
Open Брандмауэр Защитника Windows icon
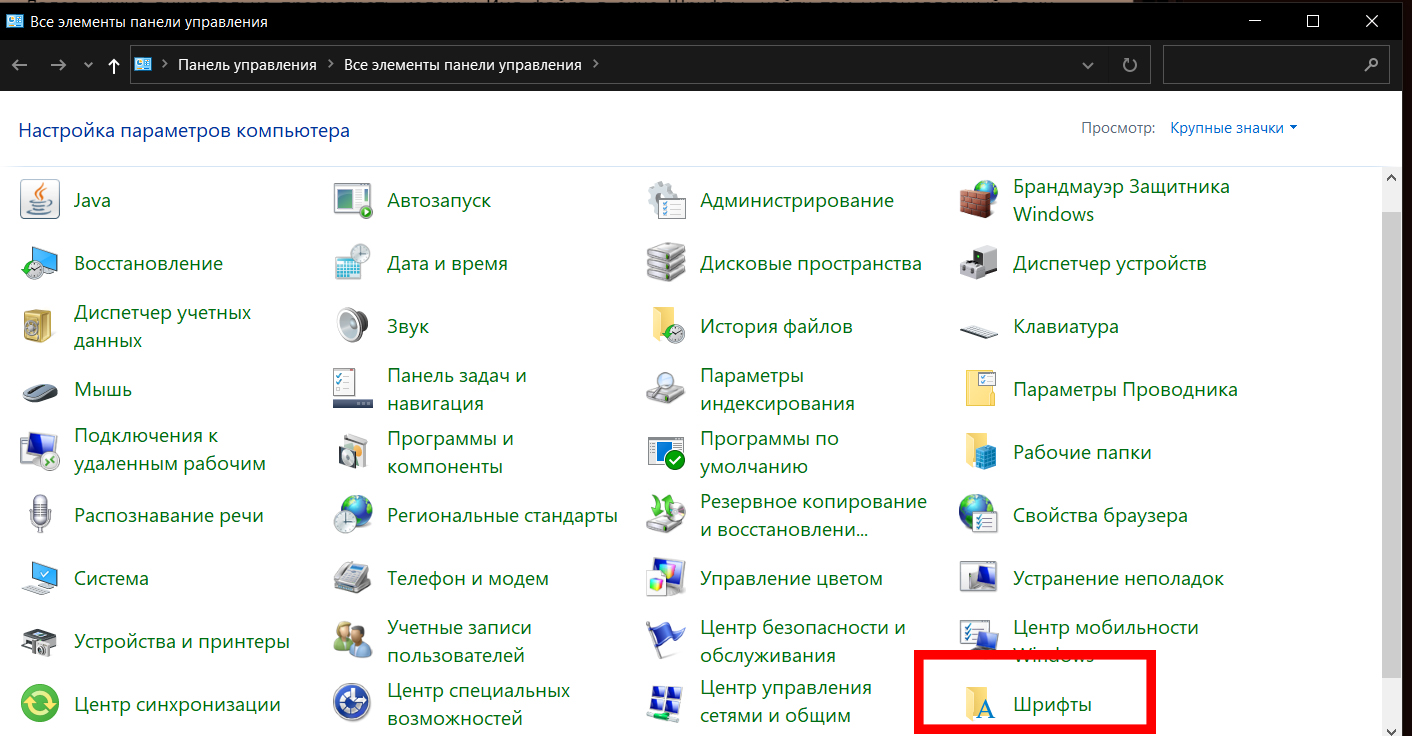979,200
